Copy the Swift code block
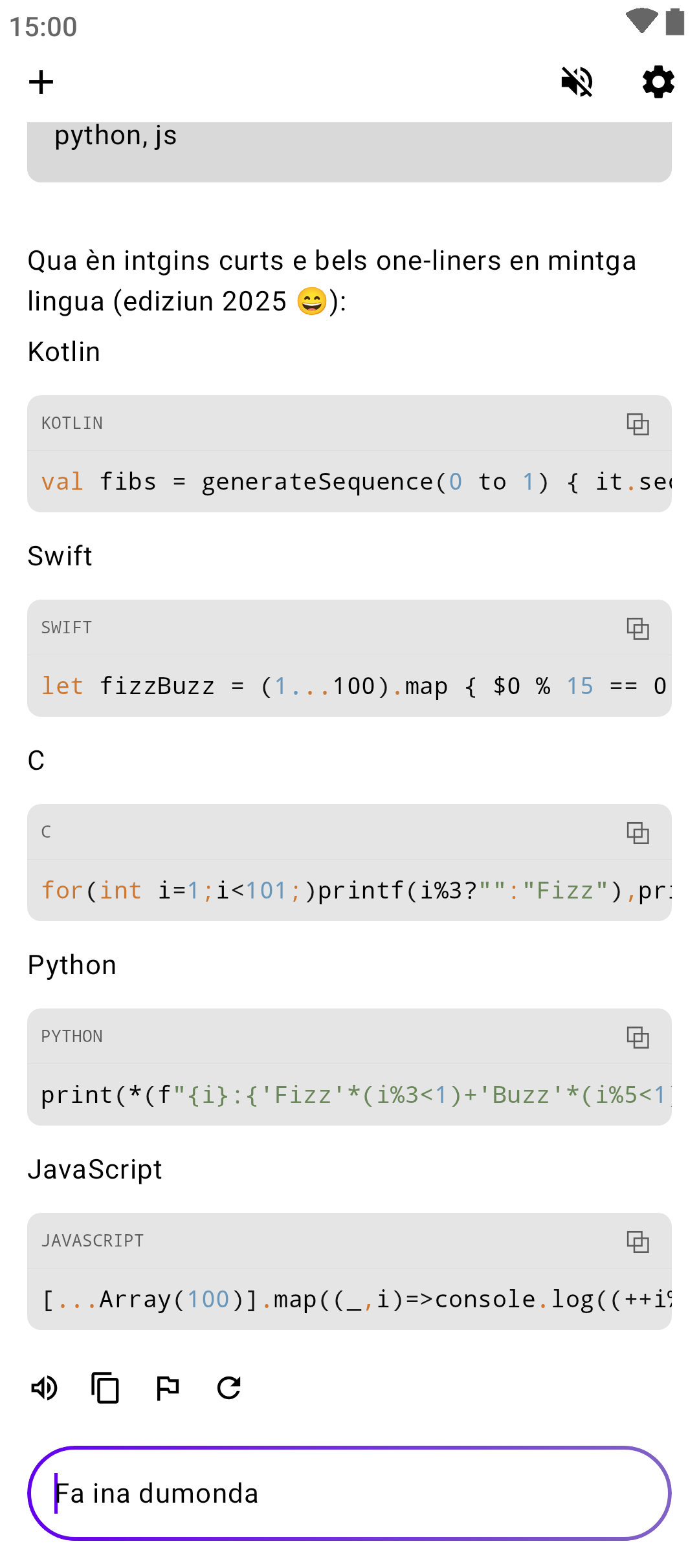This screenshot has height=1568, width=699. point(638,629)
